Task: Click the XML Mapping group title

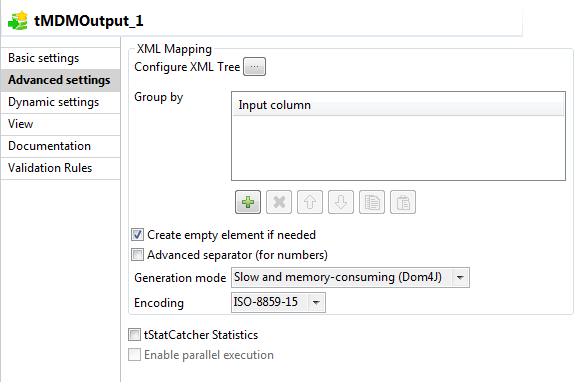Action: pos(174,49)
